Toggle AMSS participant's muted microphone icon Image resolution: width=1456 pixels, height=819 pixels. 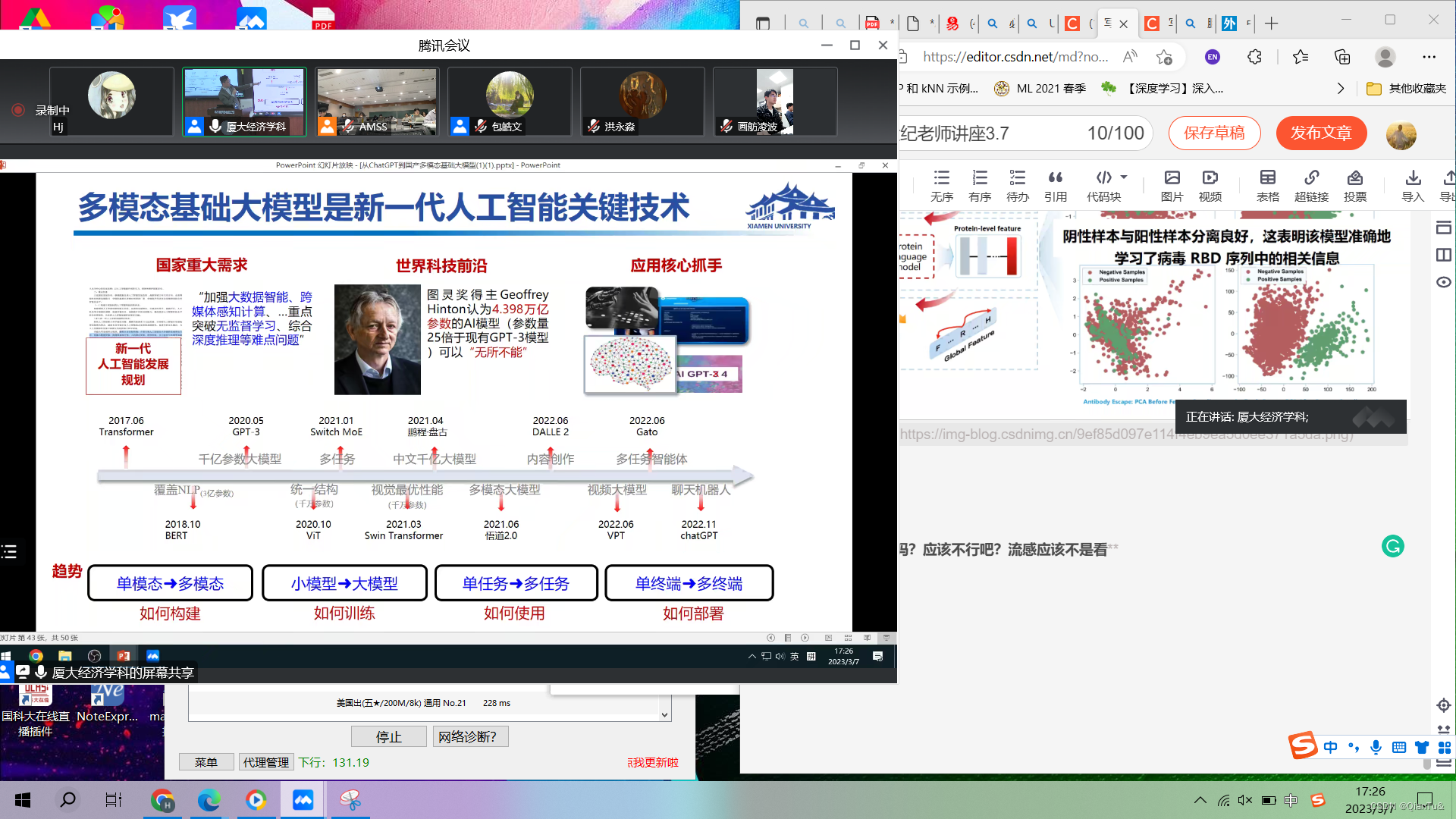[348, 126]
